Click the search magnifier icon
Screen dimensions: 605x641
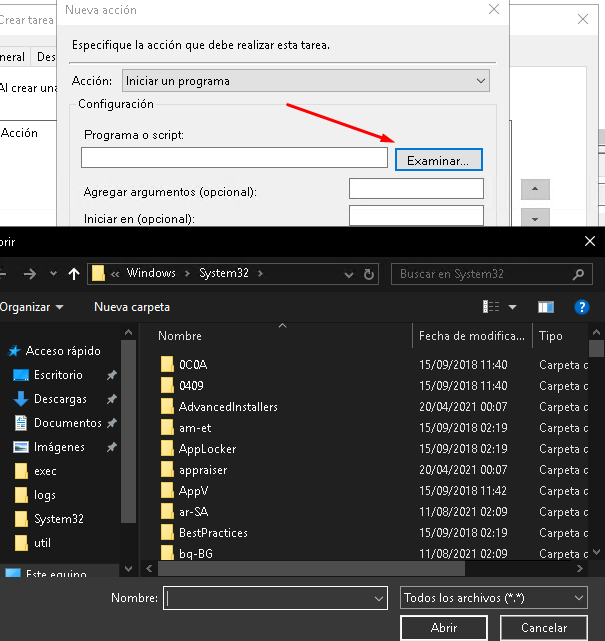coord(578,273)
